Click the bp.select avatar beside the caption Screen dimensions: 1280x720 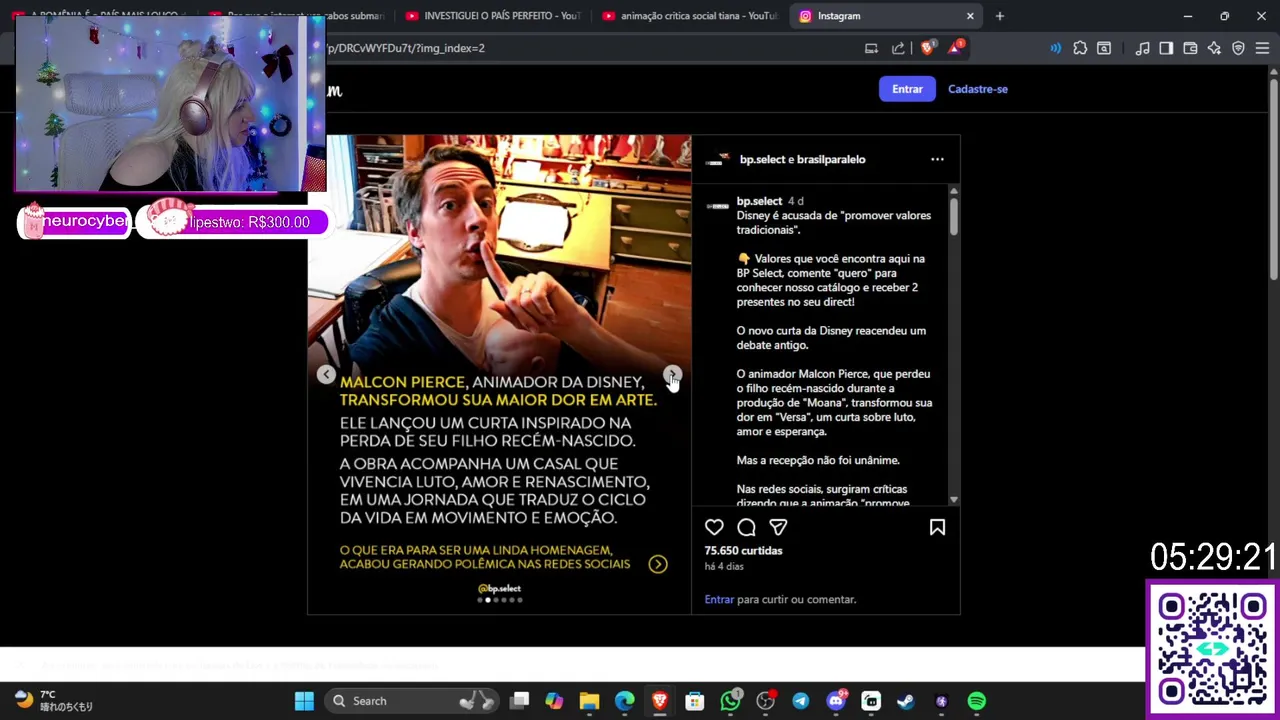717,206
